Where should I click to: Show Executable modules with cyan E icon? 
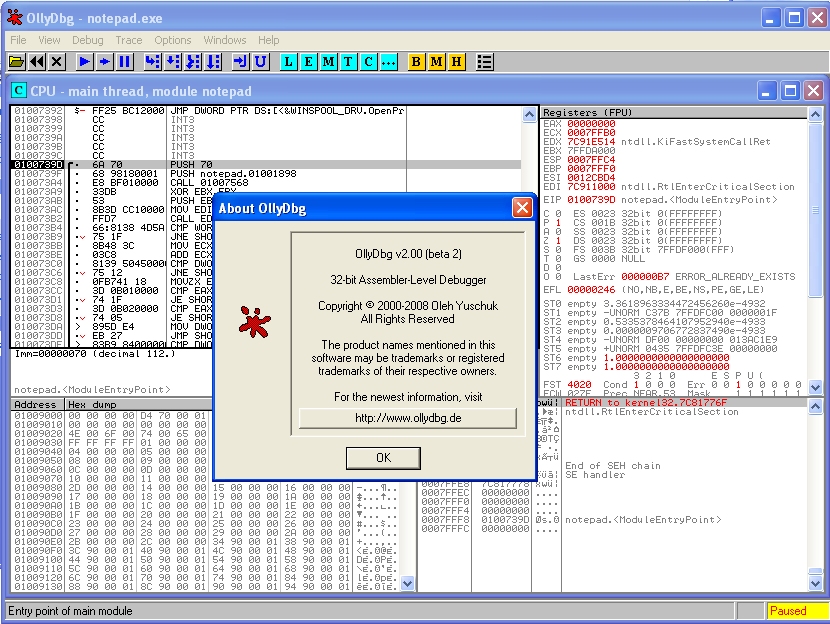coord(309,62)
